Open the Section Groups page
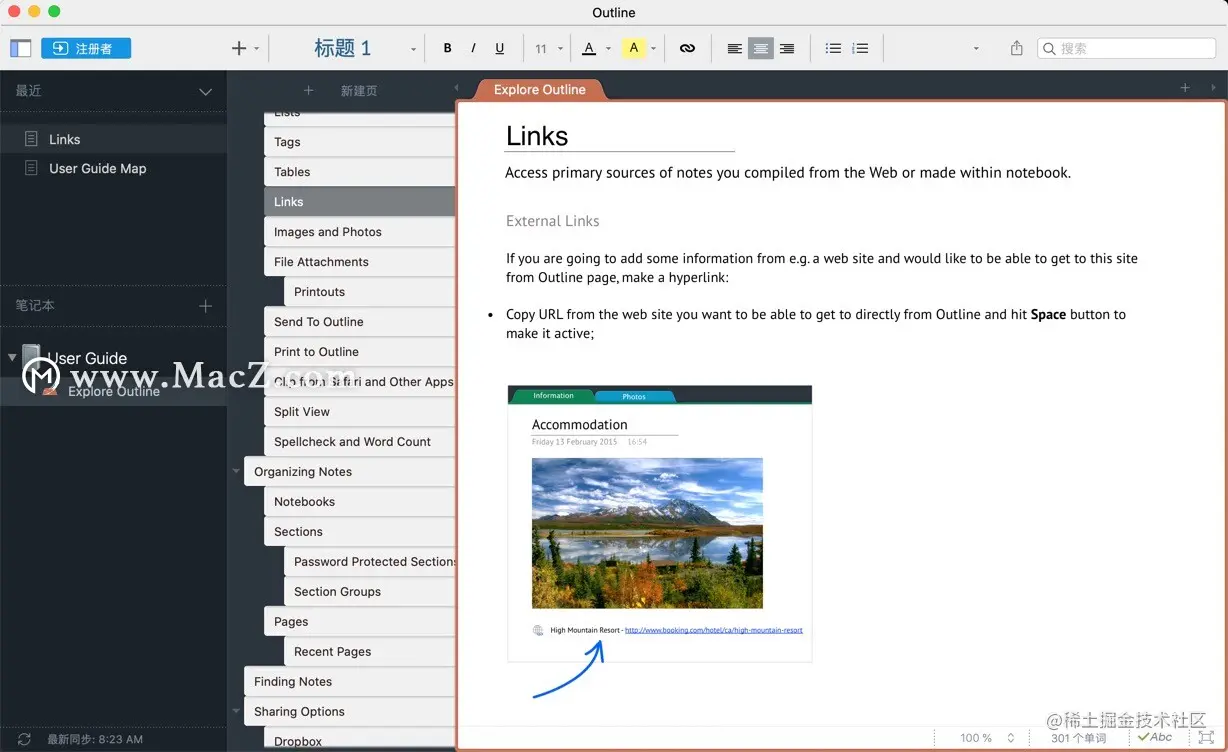Screen dimensions: 1228x752 [370, 592]
